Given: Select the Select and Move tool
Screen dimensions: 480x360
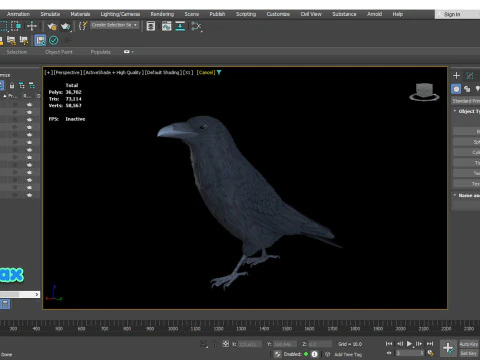Looking at the screenshot, I should click(32, 26).
